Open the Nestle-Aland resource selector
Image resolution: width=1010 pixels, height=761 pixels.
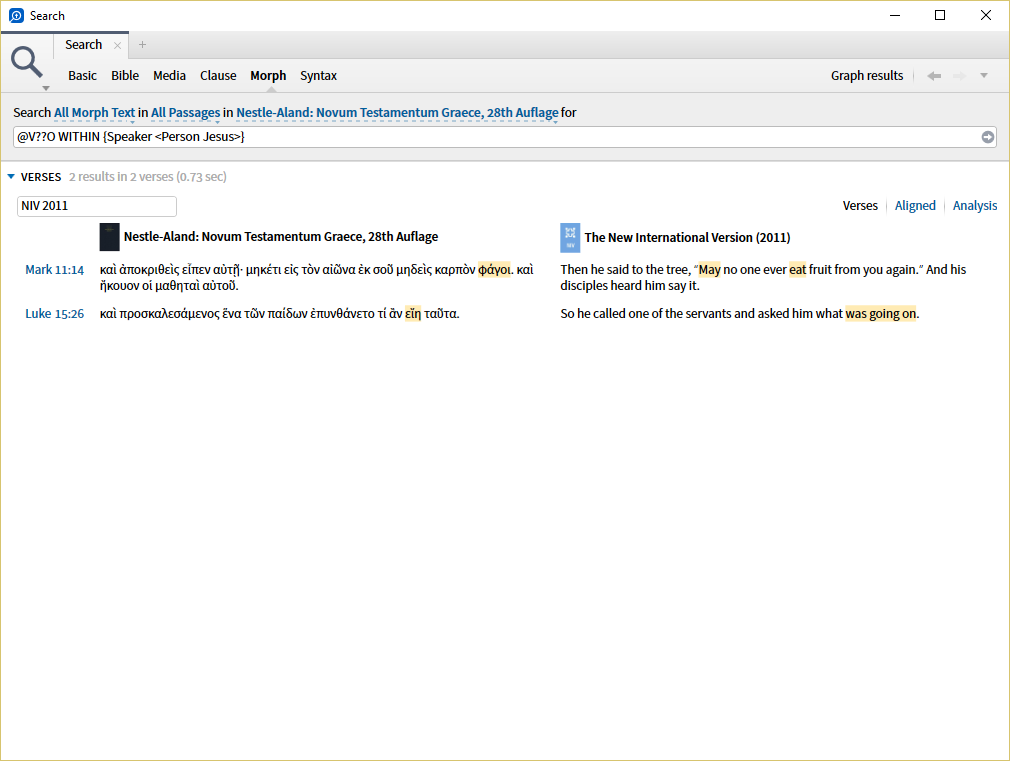(x=397, y=113)
